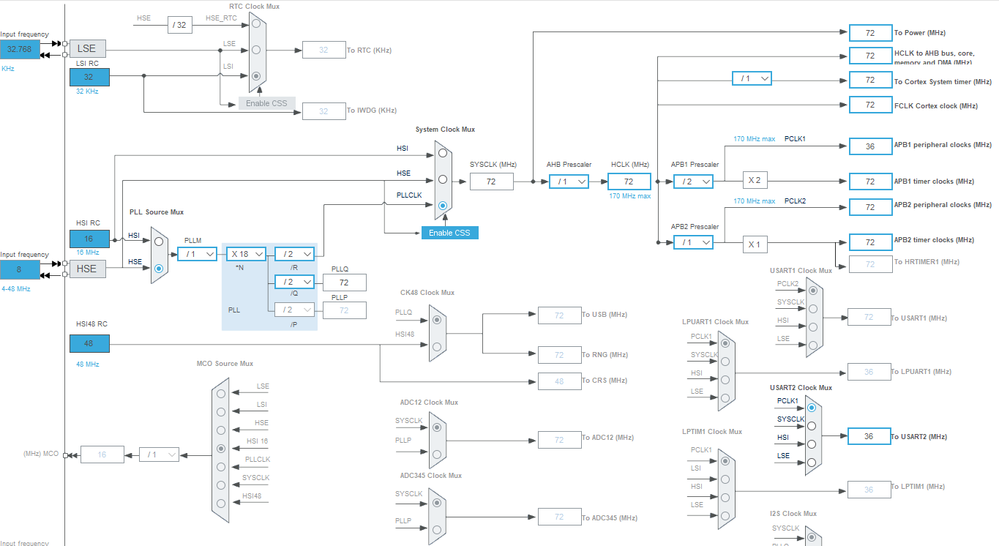Click the HCLK to AHB bus 72 box
This screenshot has height=546, width=999.
coord(870,56)
